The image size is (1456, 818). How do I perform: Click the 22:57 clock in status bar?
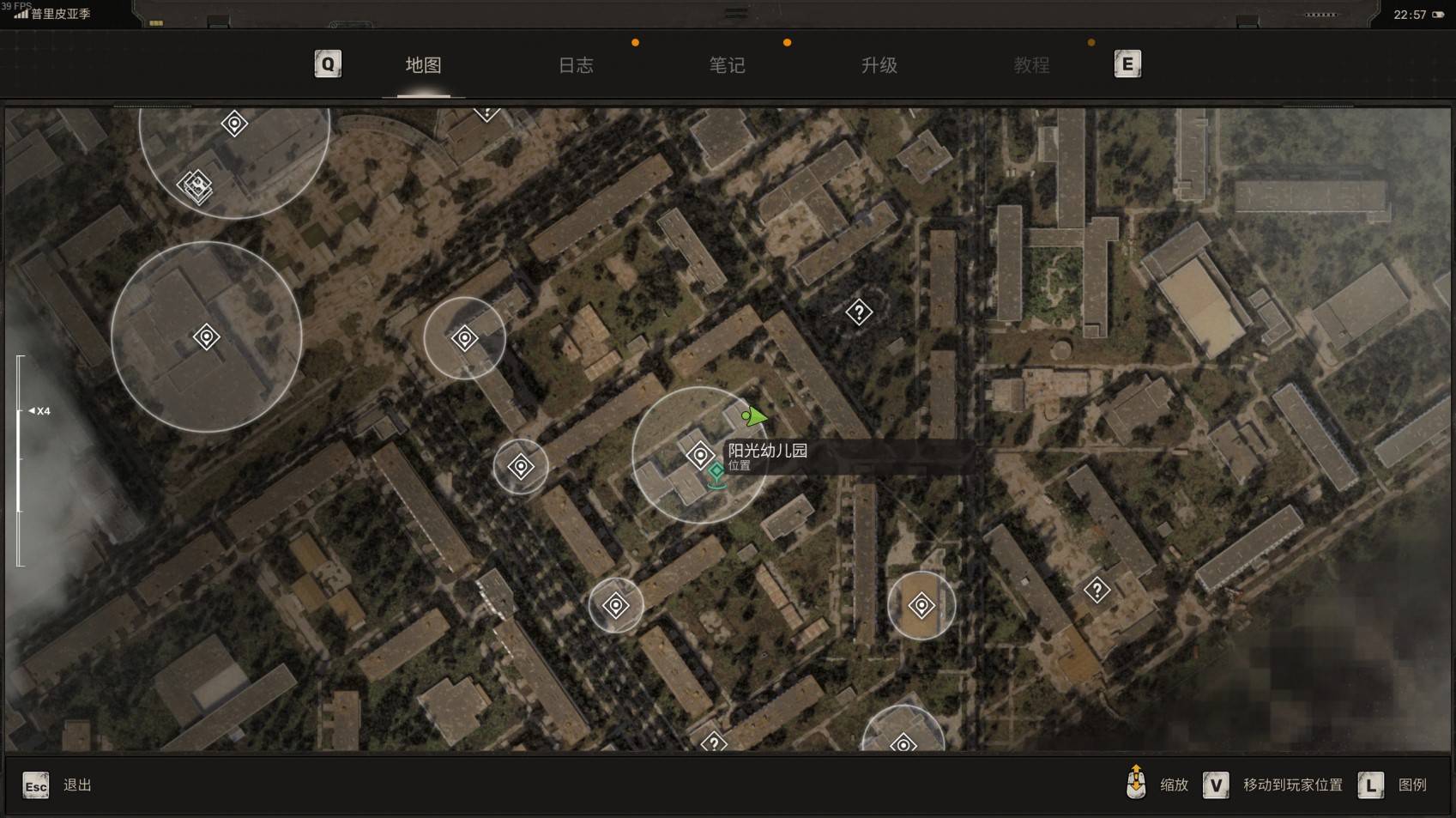point(1410,15)
